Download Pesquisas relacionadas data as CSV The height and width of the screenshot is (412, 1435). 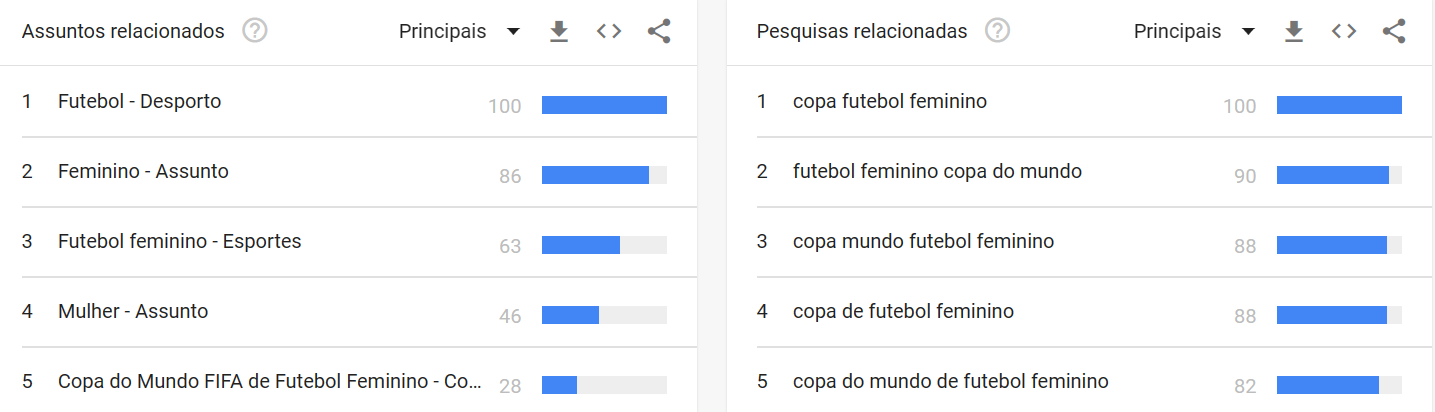coord(1294,32)
